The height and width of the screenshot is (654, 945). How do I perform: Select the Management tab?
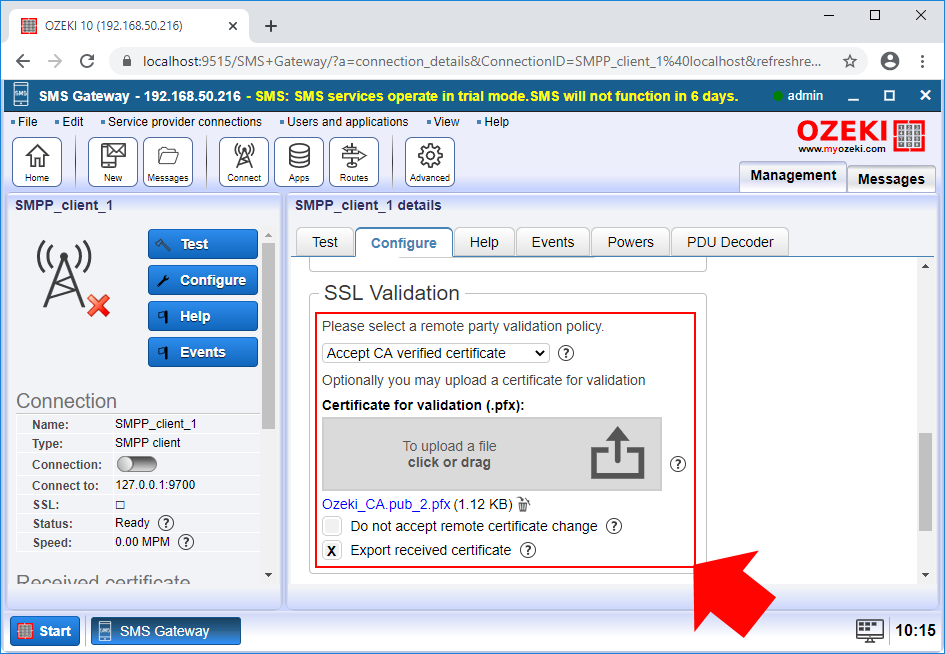pyautogui.click(x=793, y=175)
